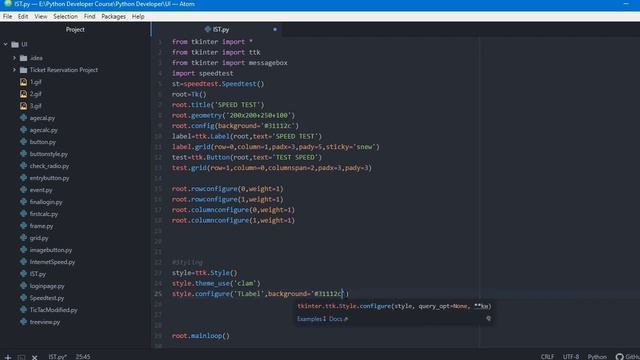Viewport: 640px width, 360px height.
Task: Expand the Ticket Reservation Project folder
Action: coord(14,70)
